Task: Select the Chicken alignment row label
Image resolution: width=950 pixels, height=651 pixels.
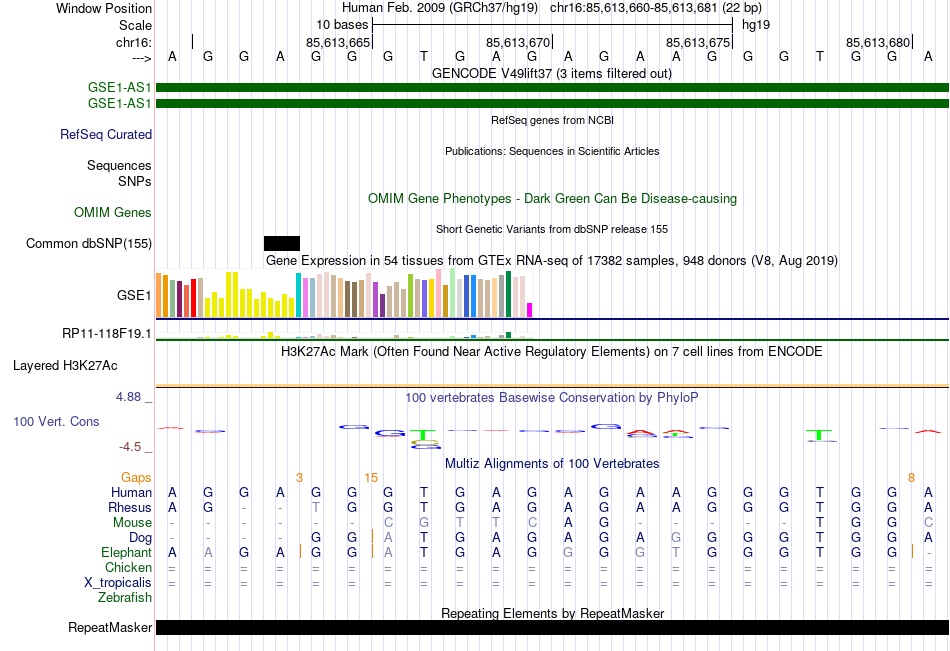Action: [128, 567]
